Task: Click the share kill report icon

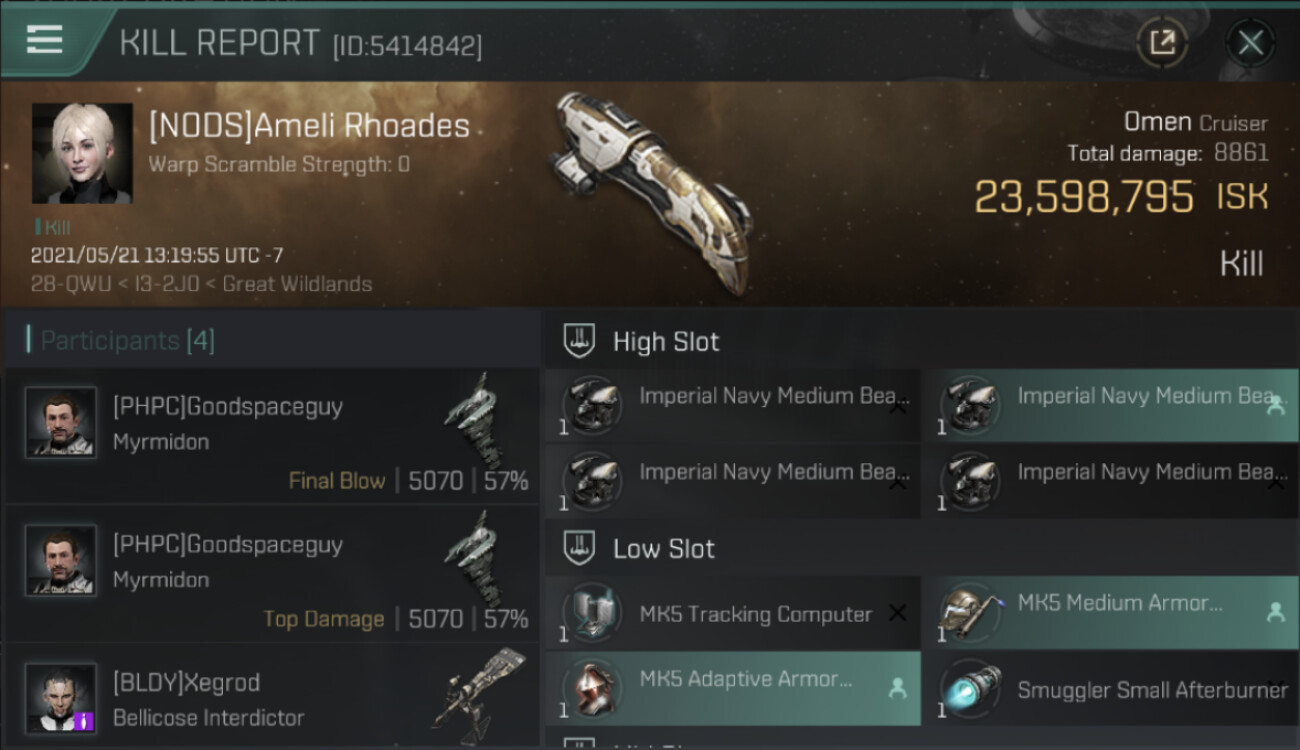Action: (x=1162, y=42)
